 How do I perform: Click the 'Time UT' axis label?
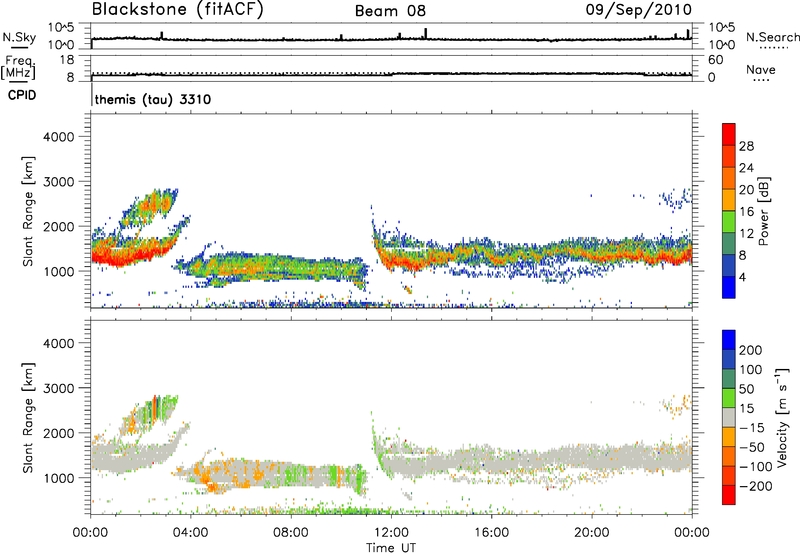(391, 548)
